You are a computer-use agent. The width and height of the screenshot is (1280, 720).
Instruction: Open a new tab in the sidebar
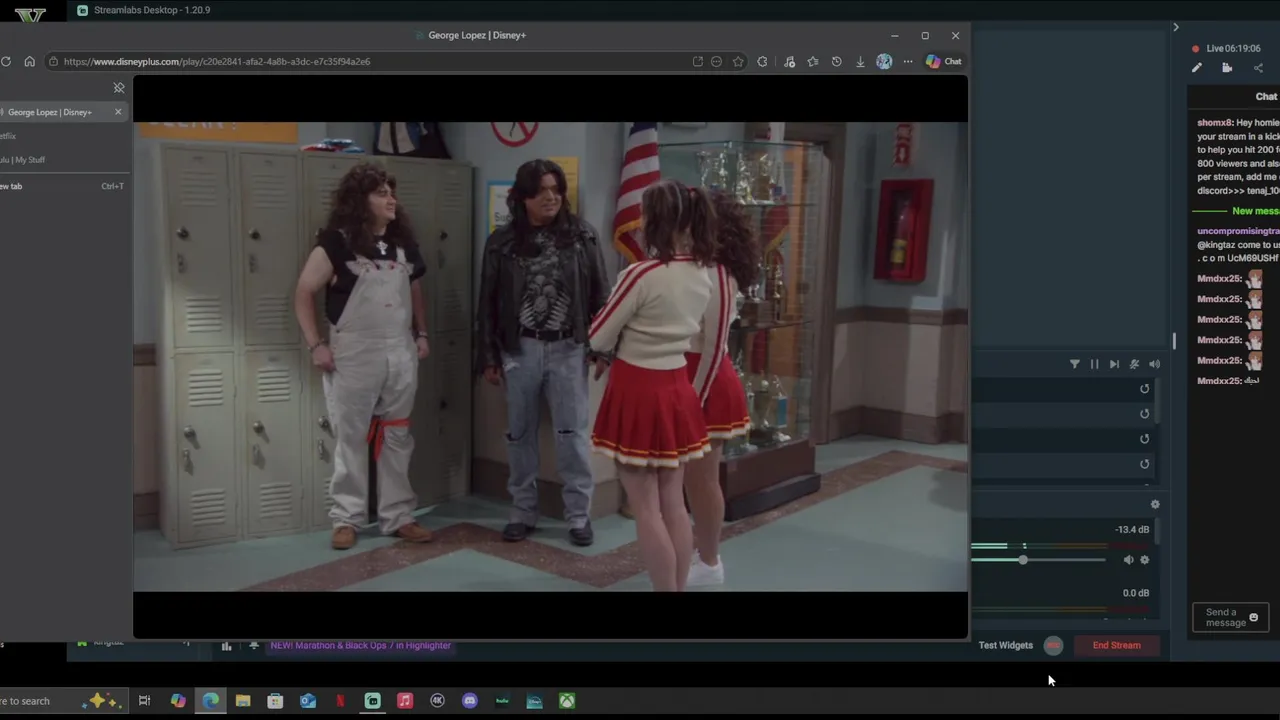coord(62,186)
